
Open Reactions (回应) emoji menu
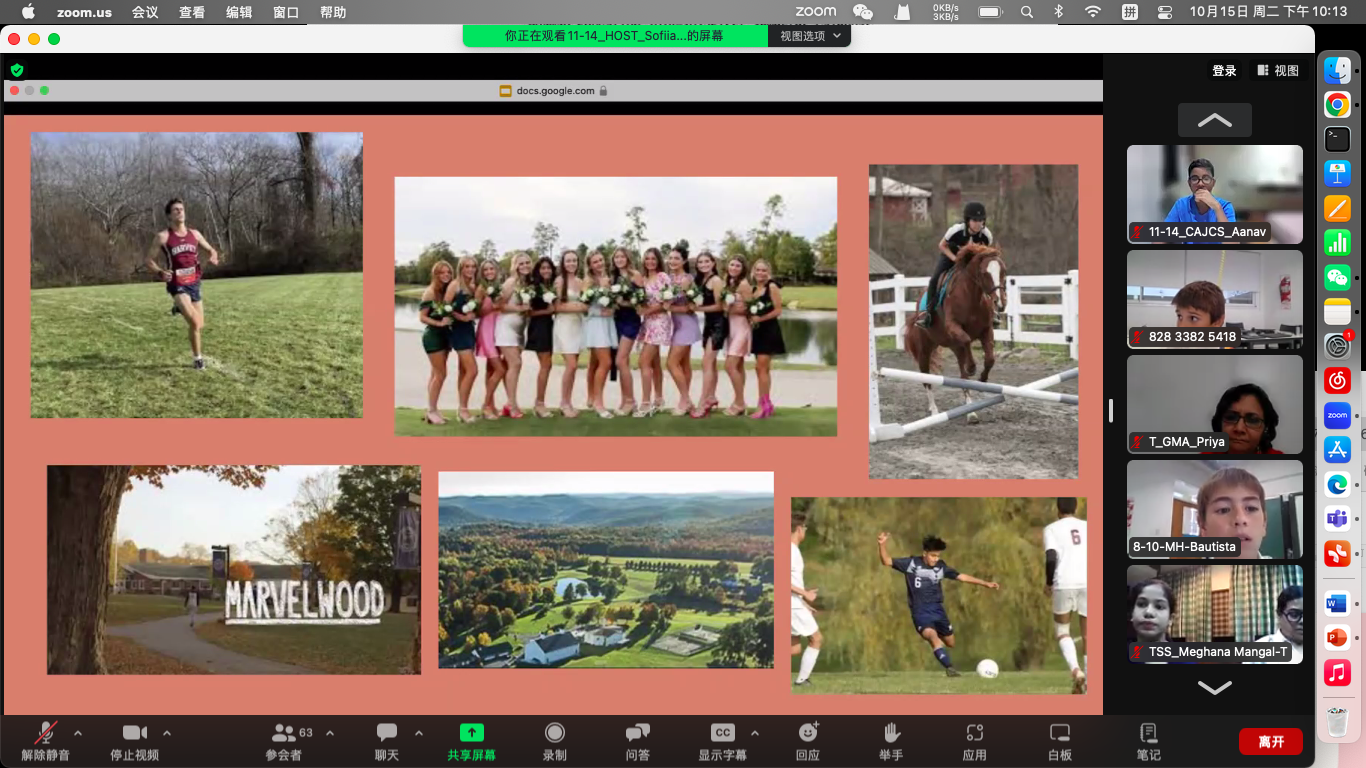[x=808, y=734]
